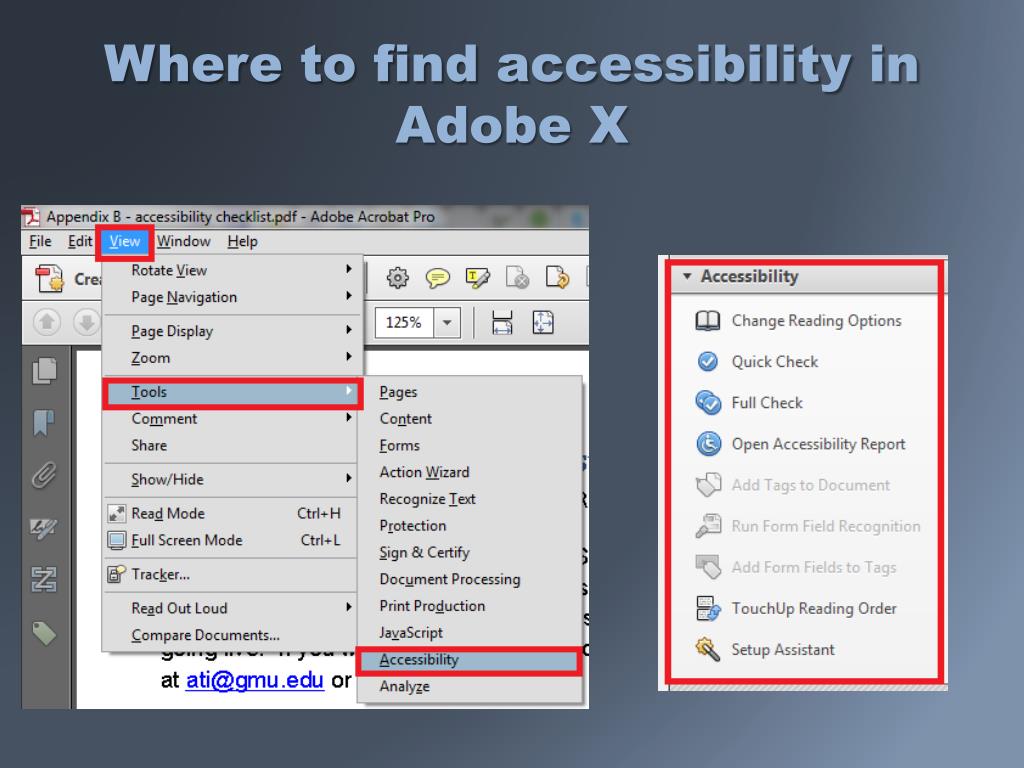This screenshot has width=1024, height=768.
Task: Click the fit width scrolling icon
Action: click(x=502, y=323)
